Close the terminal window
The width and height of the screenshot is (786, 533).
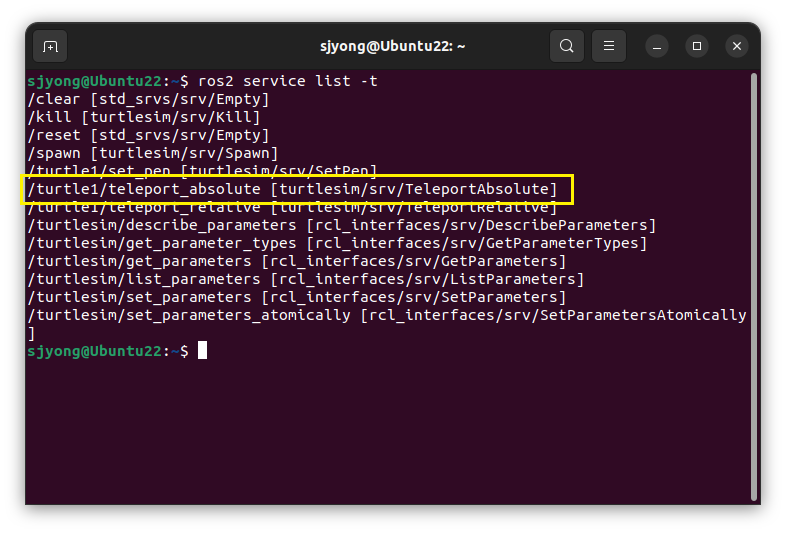pyautogui.click(x=736, y=47)
